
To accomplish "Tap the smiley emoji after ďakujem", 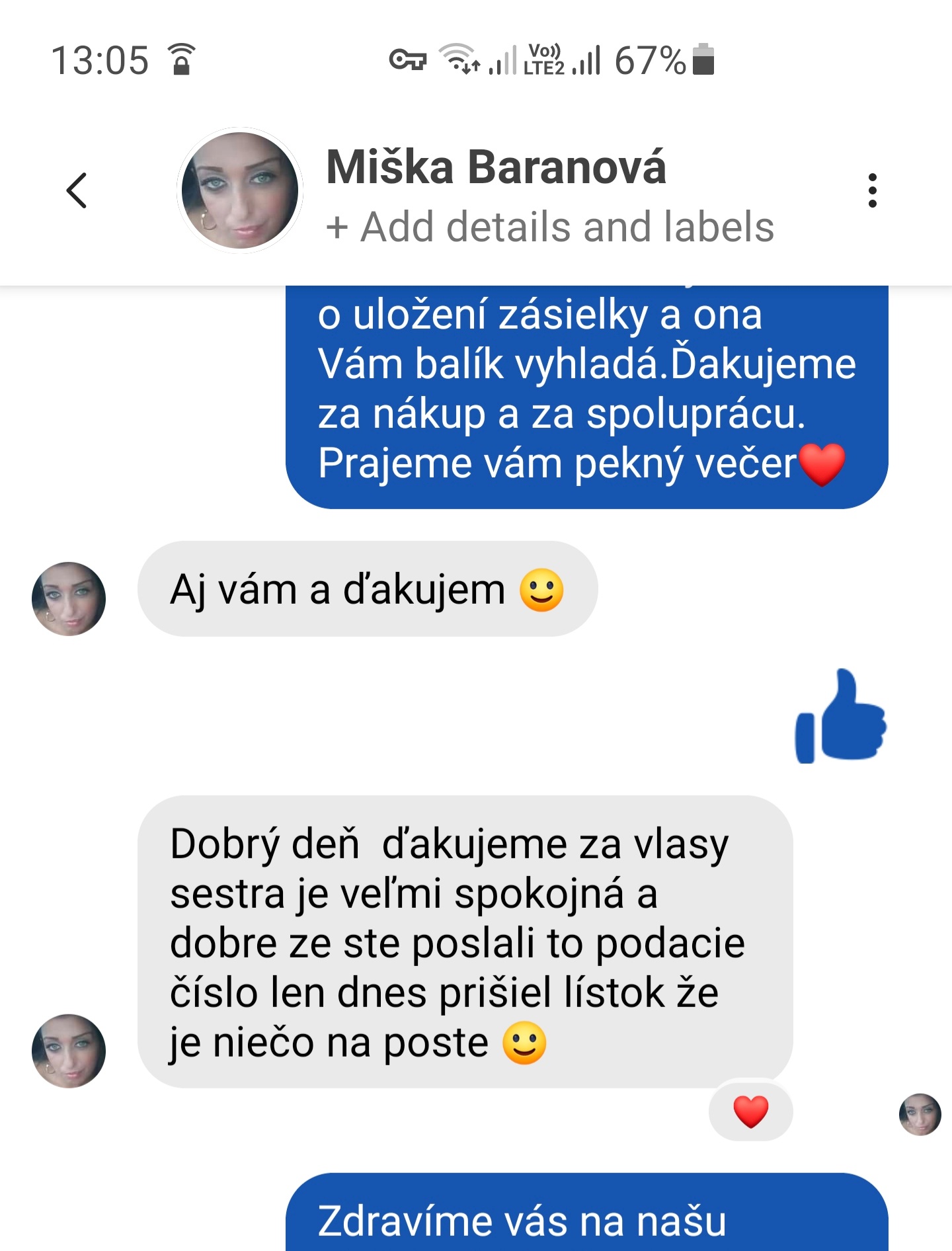I will (x=541, y=590).
